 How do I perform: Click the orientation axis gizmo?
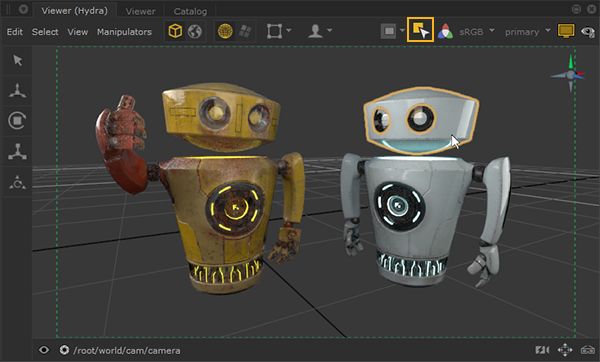click(570, 74)
